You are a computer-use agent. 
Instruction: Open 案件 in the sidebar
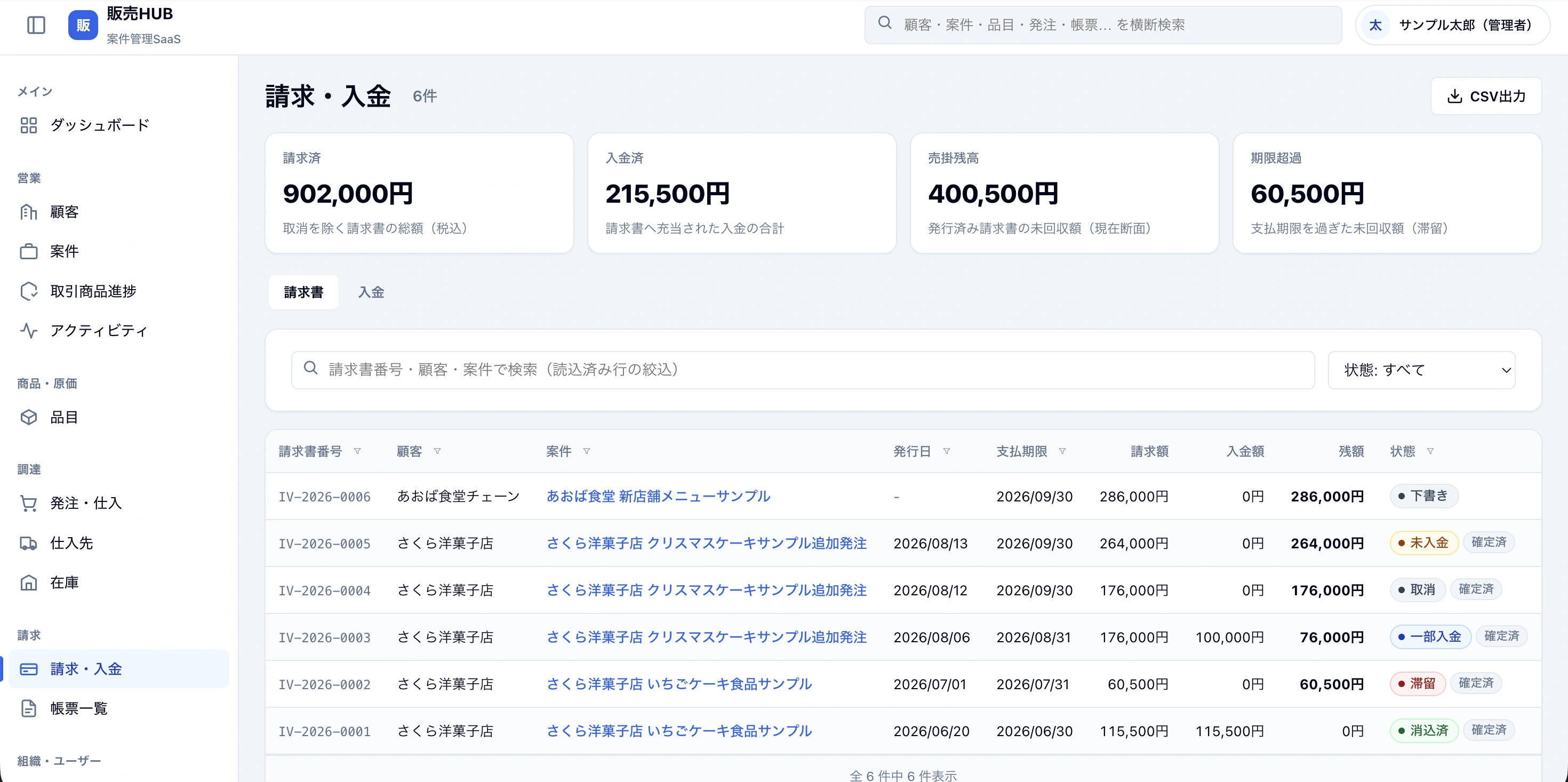coord(119,252)
